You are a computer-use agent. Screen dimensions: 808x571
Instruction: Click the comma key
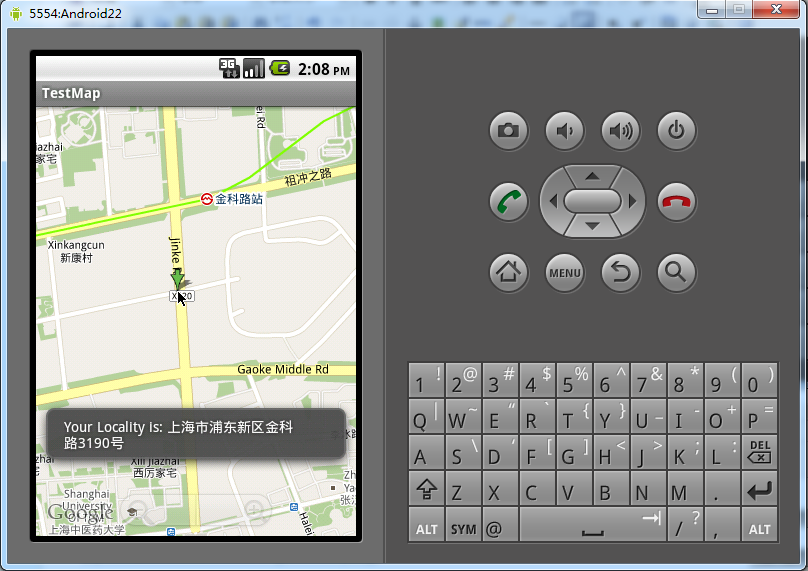tap(722, 524)
